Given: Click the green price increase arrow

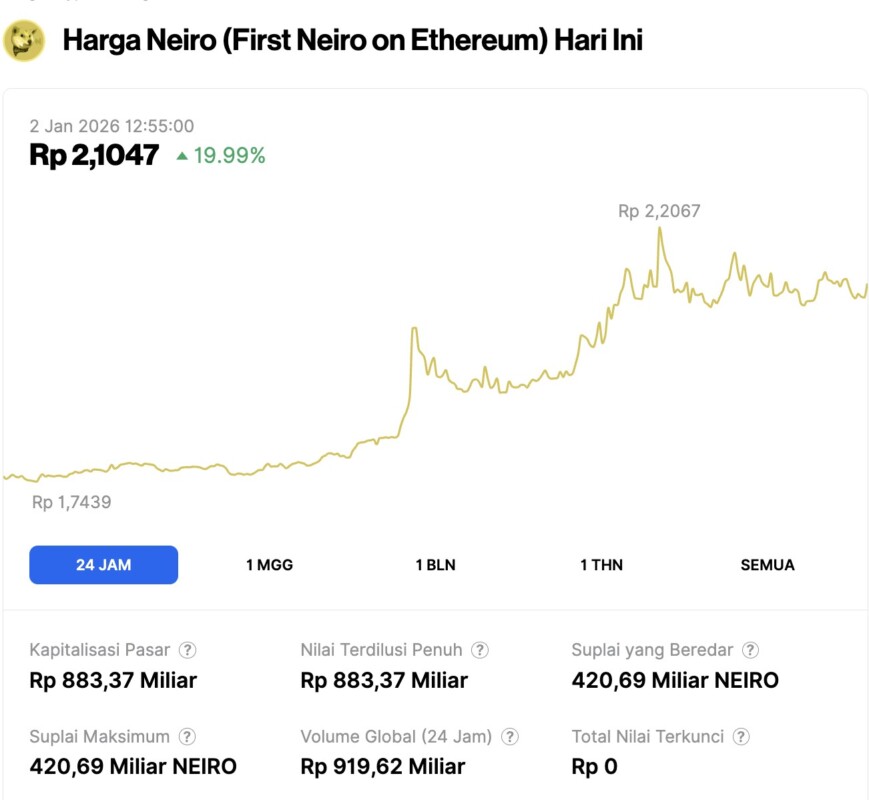Looking at the screenshot, I should click(181, 156).
